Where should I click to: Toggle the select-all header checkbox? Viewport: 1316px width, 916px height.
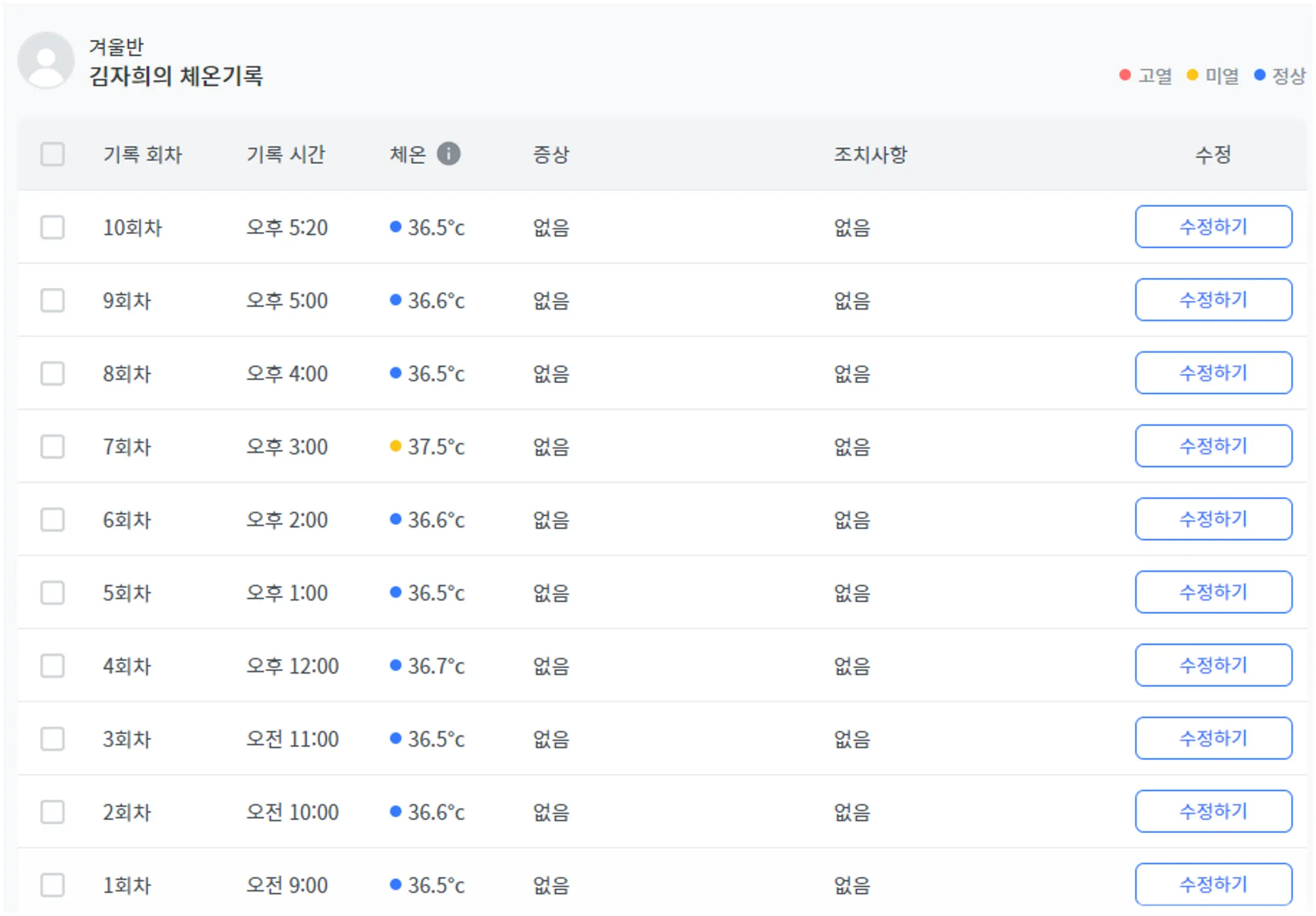pyautogui.click(x=52, y=154)
